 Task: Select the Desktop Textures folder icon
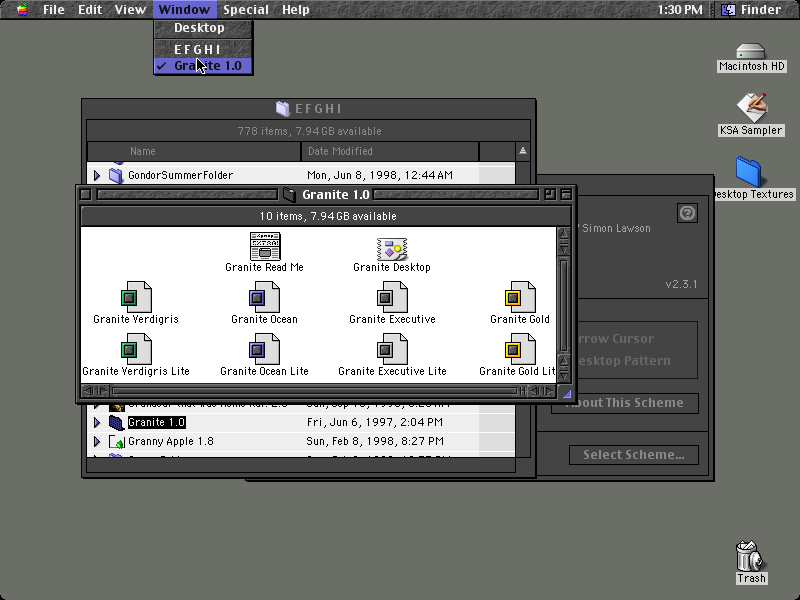pos(748,172)
